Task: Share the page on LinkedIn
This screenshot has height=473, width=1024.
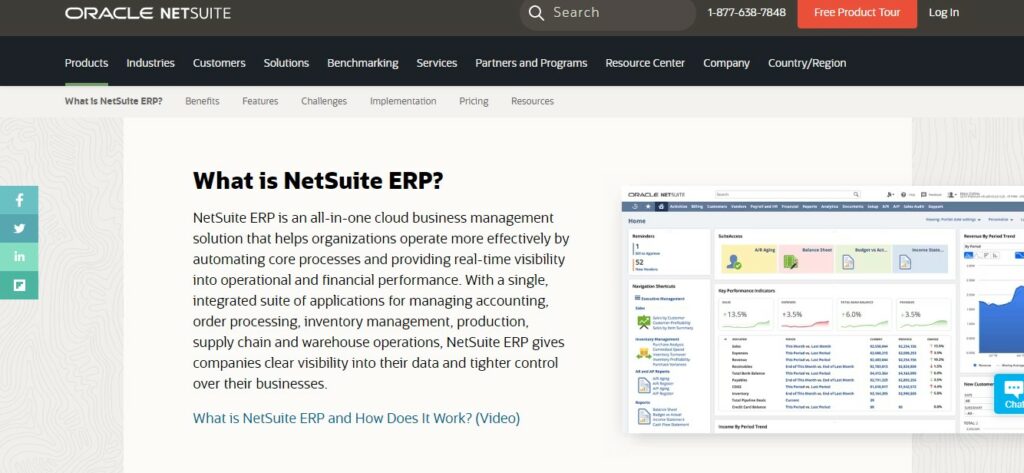Action: pos(19,257)
